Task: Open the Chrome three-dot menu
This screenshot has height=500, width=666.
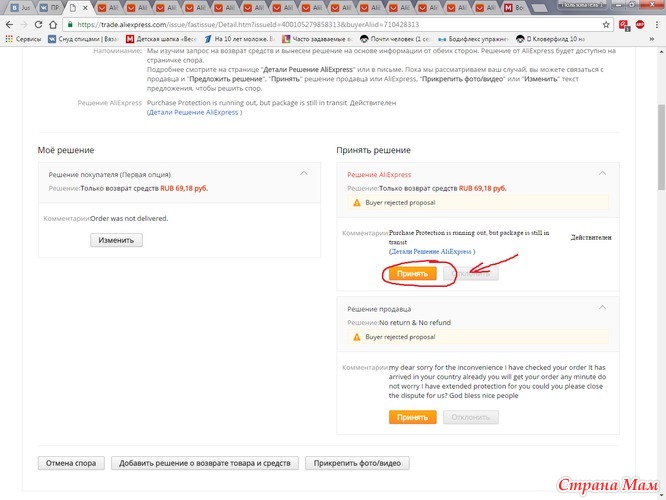Action: tap(657, 25)
